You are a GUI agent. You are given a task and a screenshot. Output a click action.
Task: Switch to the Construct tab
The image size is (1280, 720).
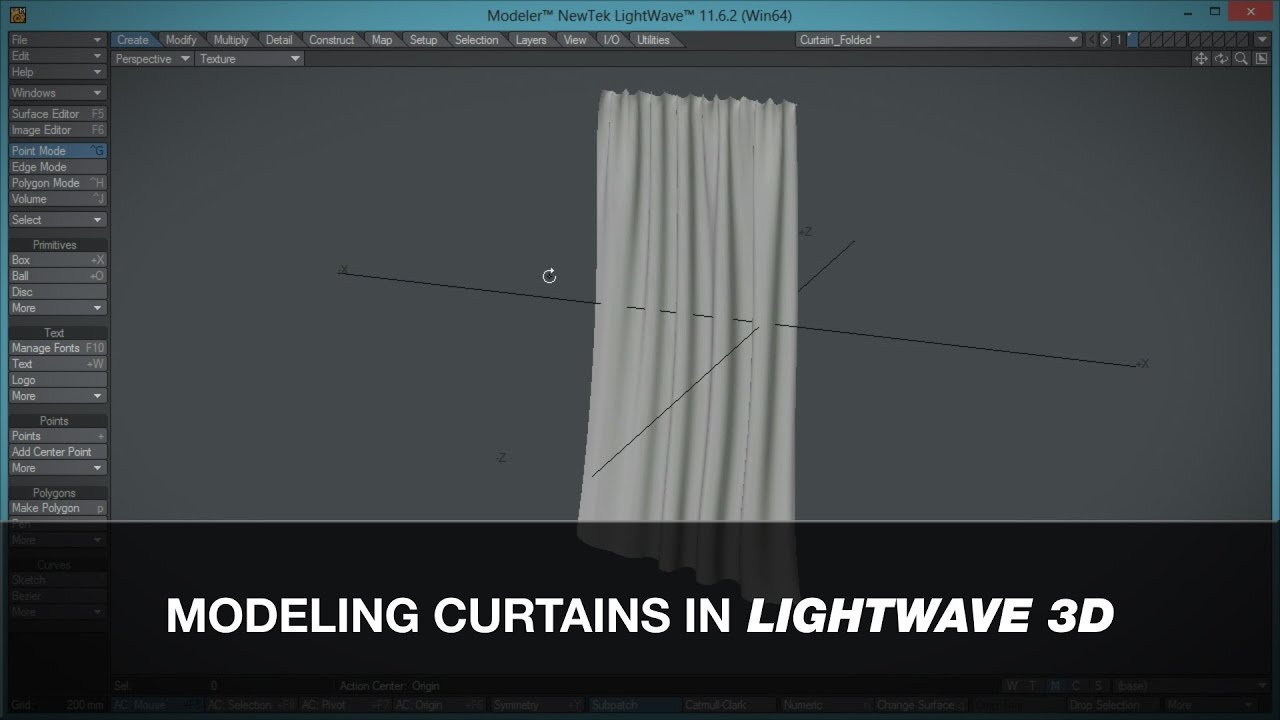tap(331, 40)
